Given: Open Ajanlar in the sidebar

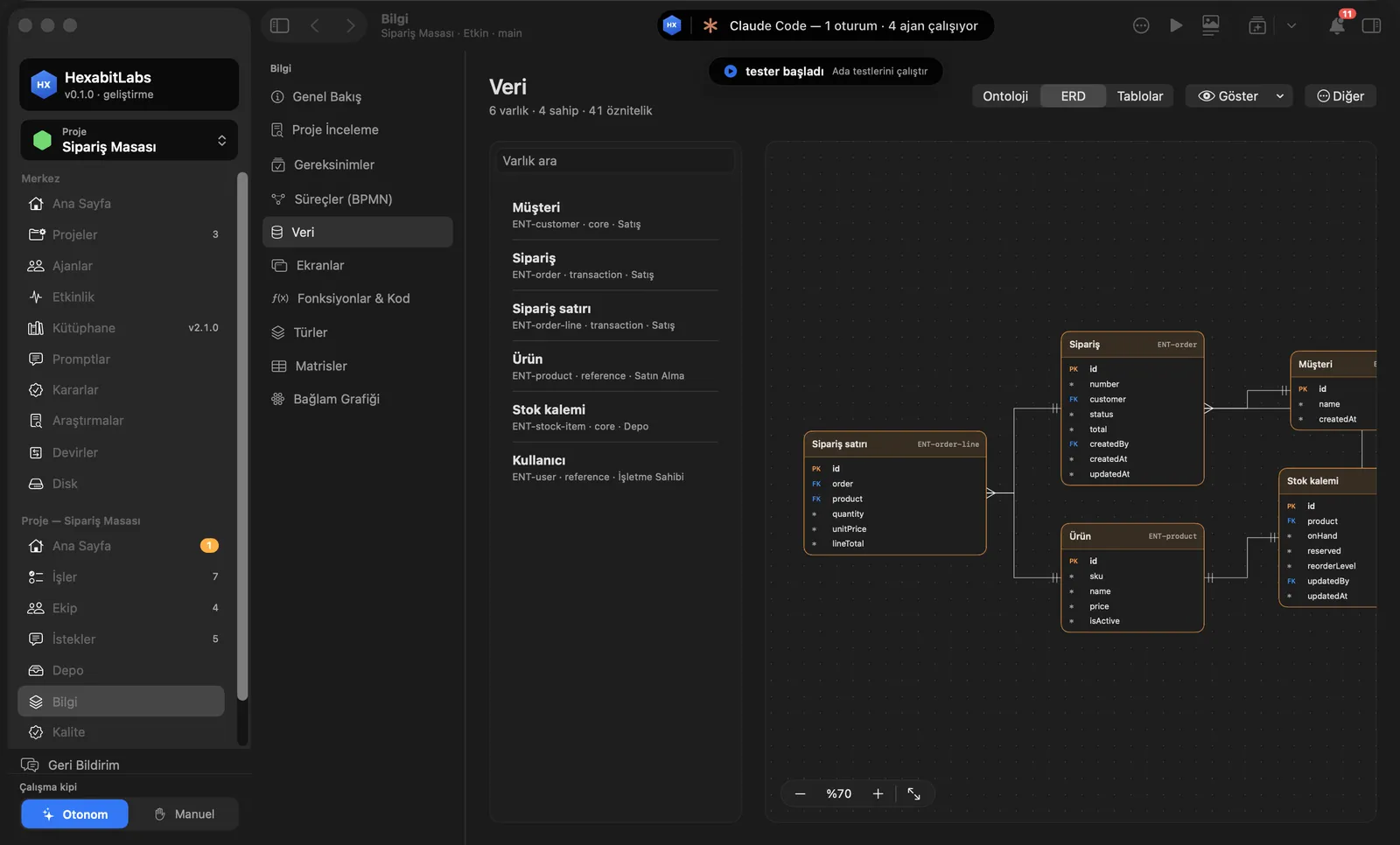Looking at the screenshot, I should 122,266.
